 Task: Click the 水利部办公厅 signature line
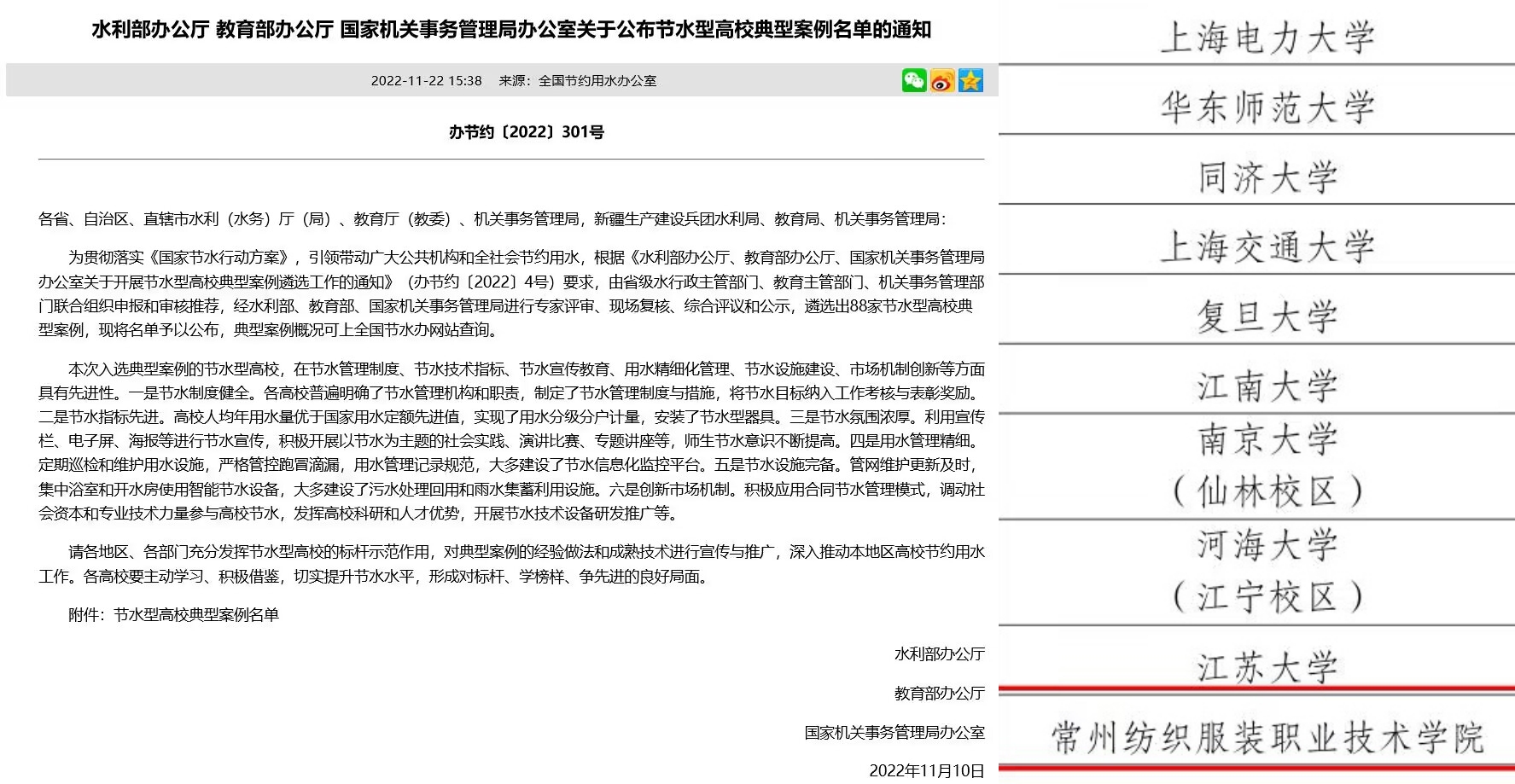tap(939, 654)
